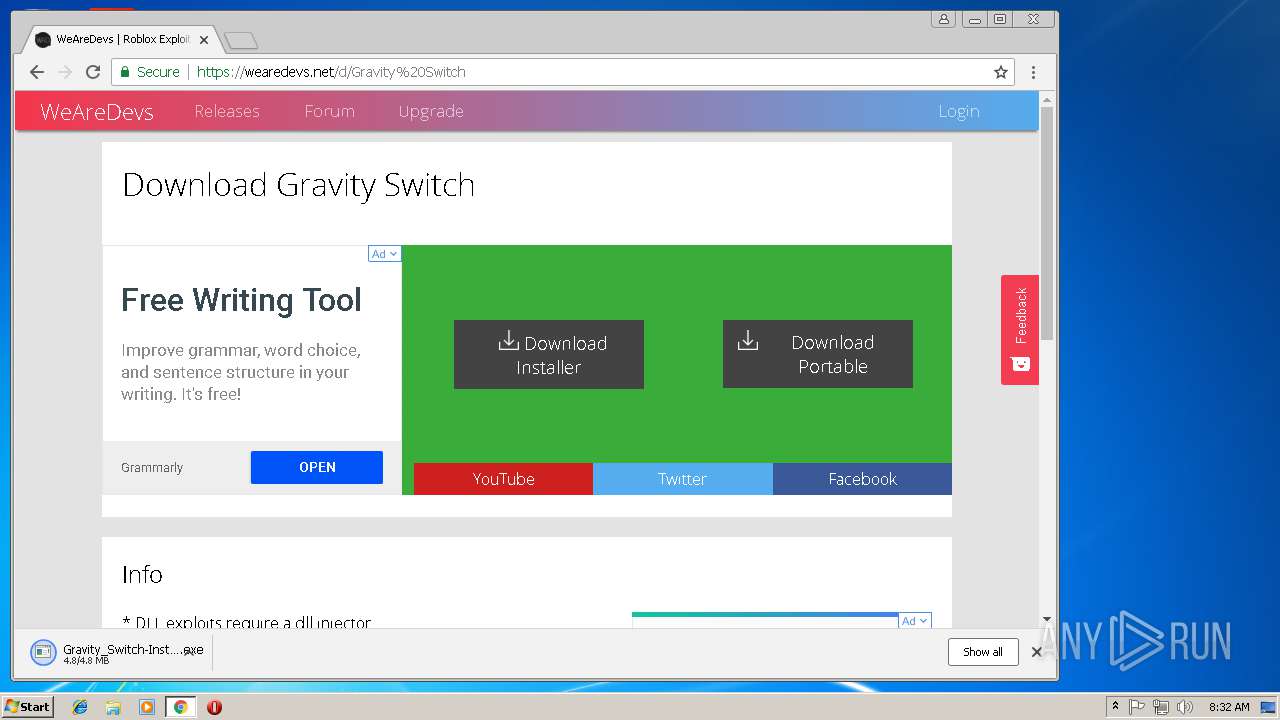The height and width of the screenshot is (720, 1280).
Task: Bookmark this page with the star icon
Action: [x=1000, y=72]
